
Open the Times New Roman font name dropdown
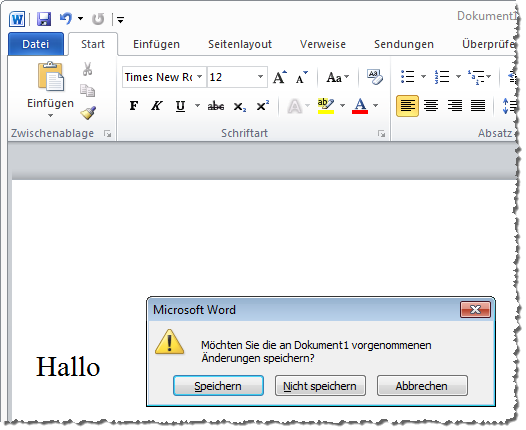tap(199, 77)
